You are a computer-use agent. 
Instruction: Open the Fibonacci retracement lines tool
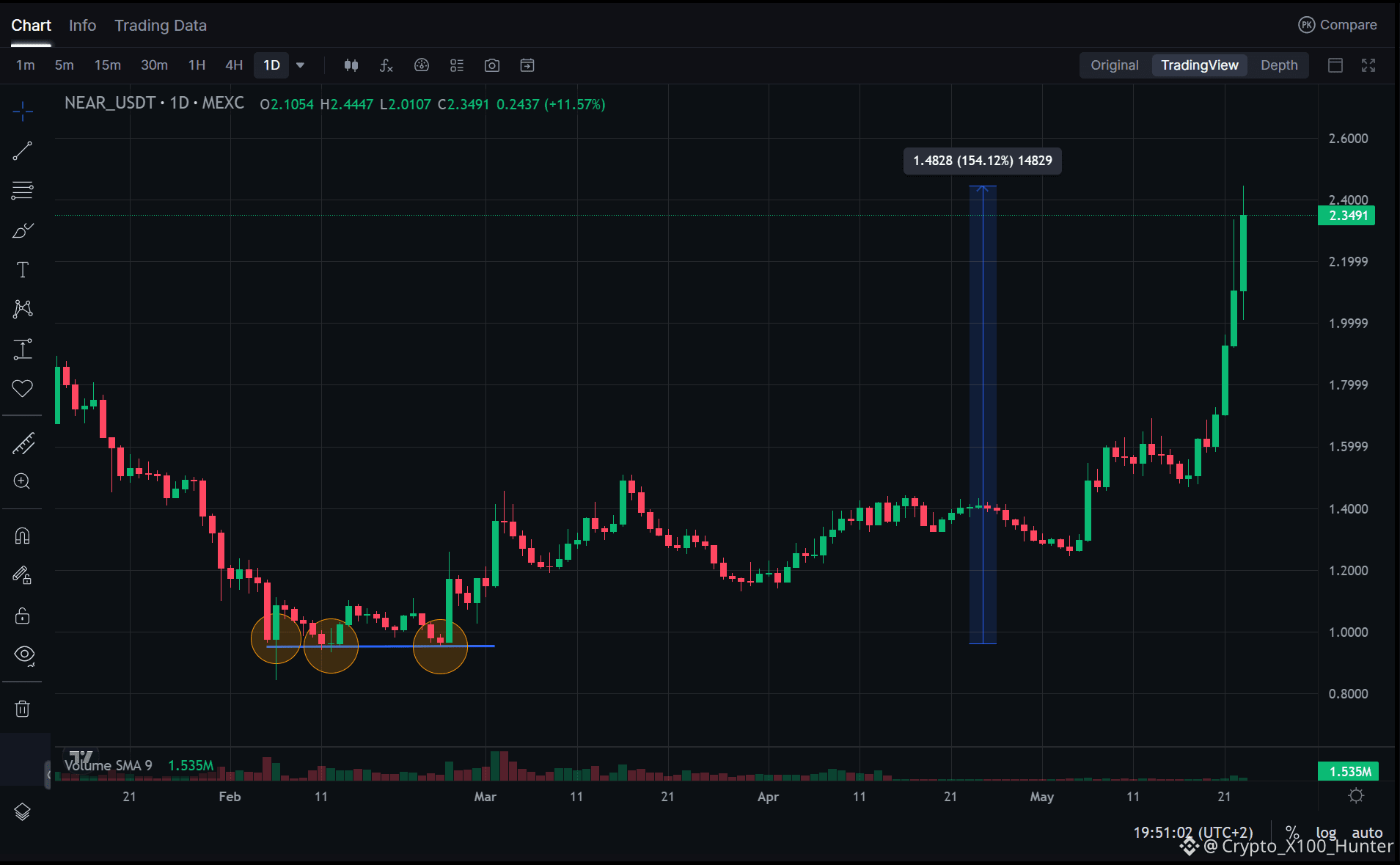pos(23,191)
